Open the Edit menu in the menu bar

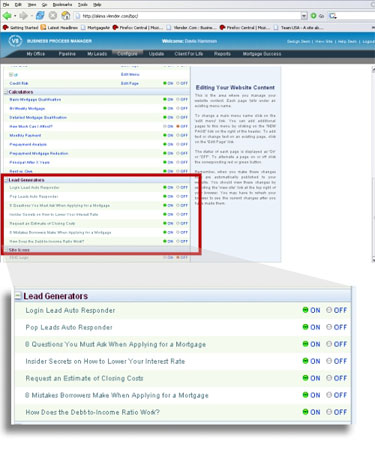coord(18,5)
